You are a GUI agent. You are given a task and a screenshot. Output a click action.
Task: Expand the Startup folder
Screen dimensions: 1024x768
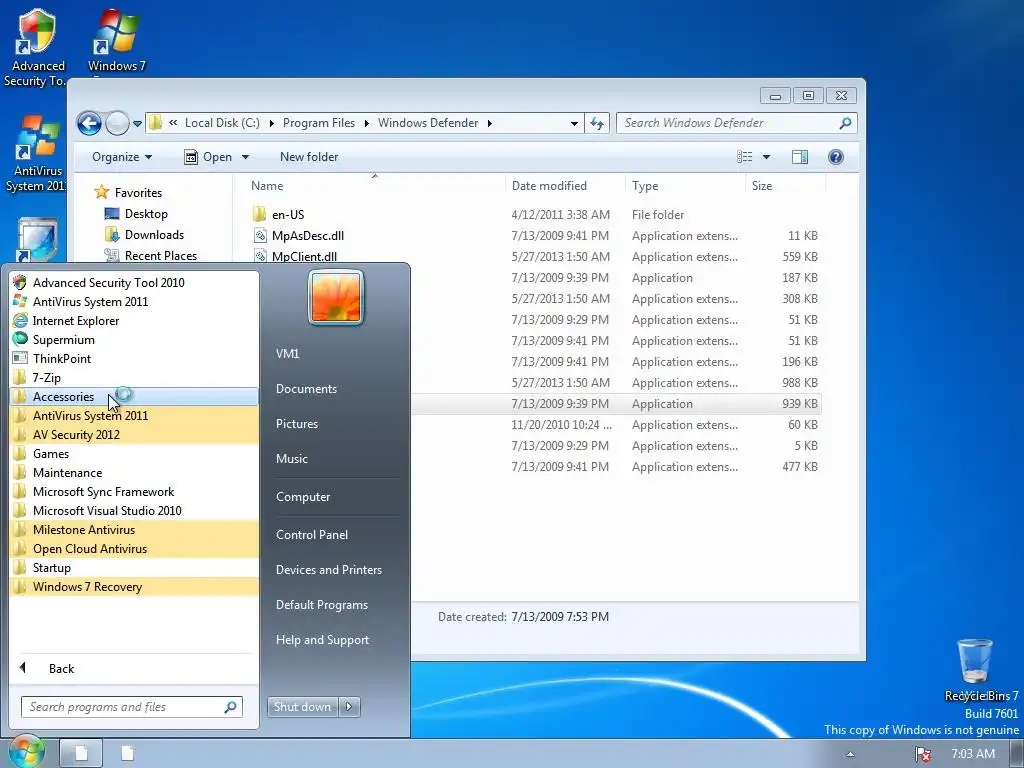134,567
